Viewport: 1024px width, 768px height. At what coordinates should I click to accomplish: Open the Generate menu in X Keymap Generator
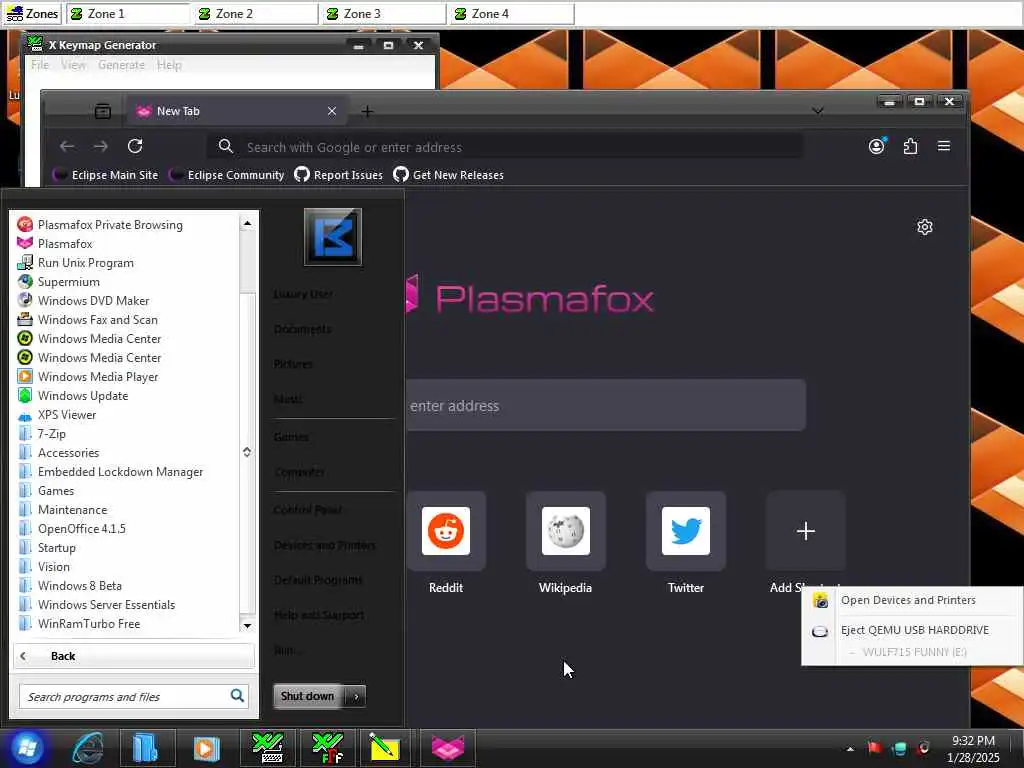(121, 65)
